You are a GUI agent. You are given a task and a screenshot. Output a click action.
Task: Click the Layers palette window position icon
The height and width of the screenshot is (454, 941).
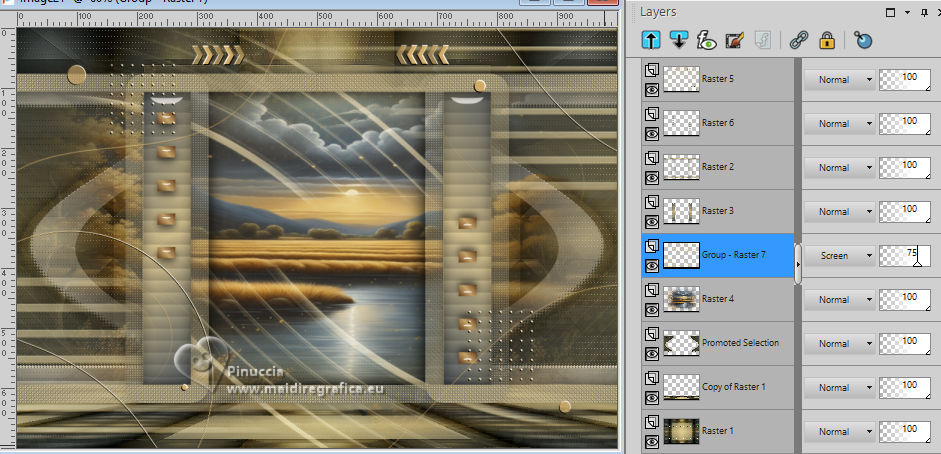pyautogui.click(x=891, y=12)
